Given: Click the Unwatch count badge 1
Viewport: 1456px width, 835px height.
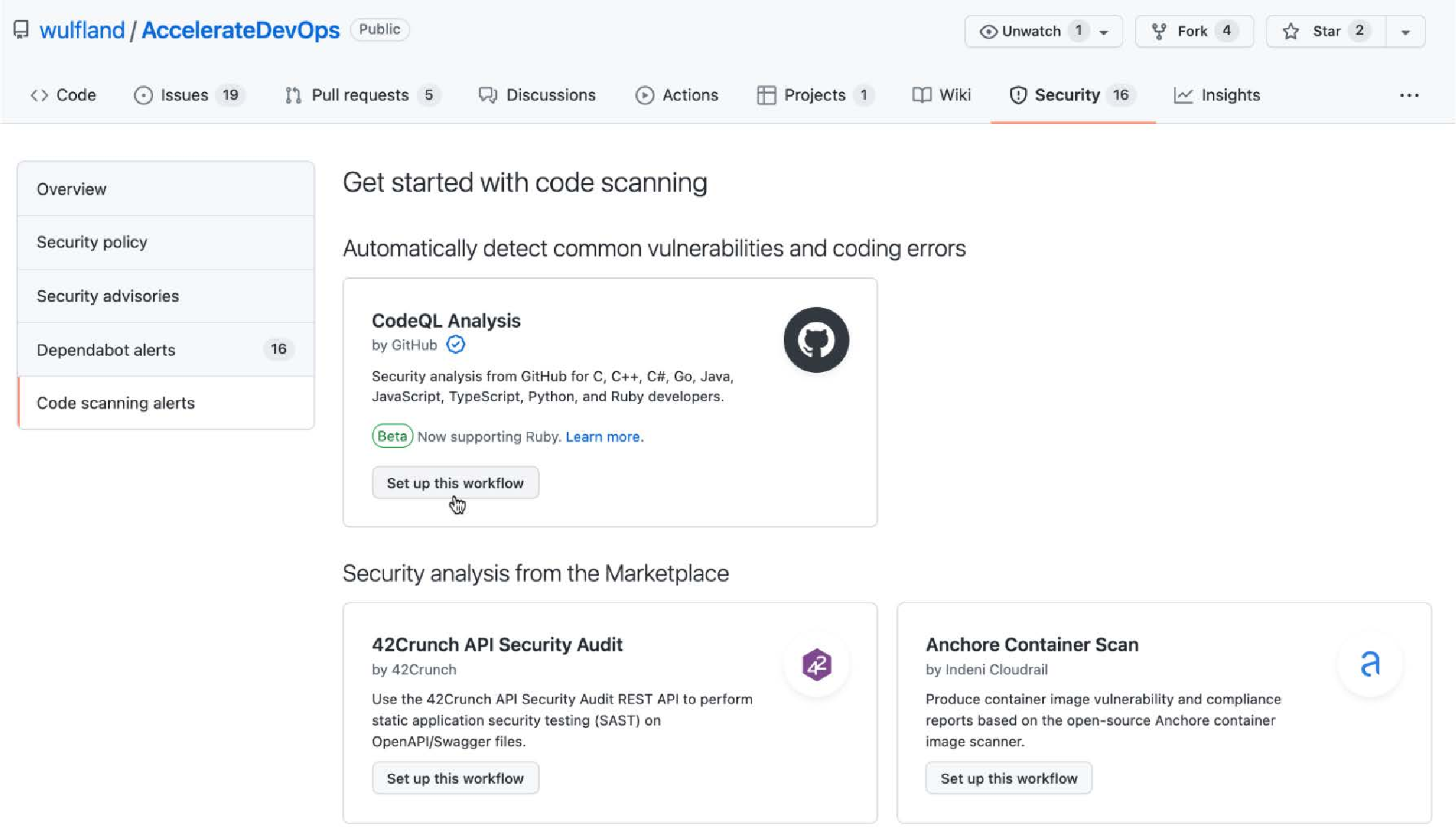Looking at the screenshot, I should pyautogui.click(x=1078, y=31).
